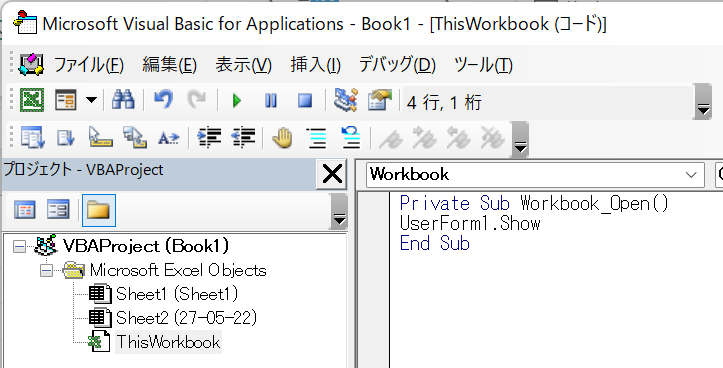
Task: Insert a UserForm via the toolbar icon
Action: click(65, 100)
